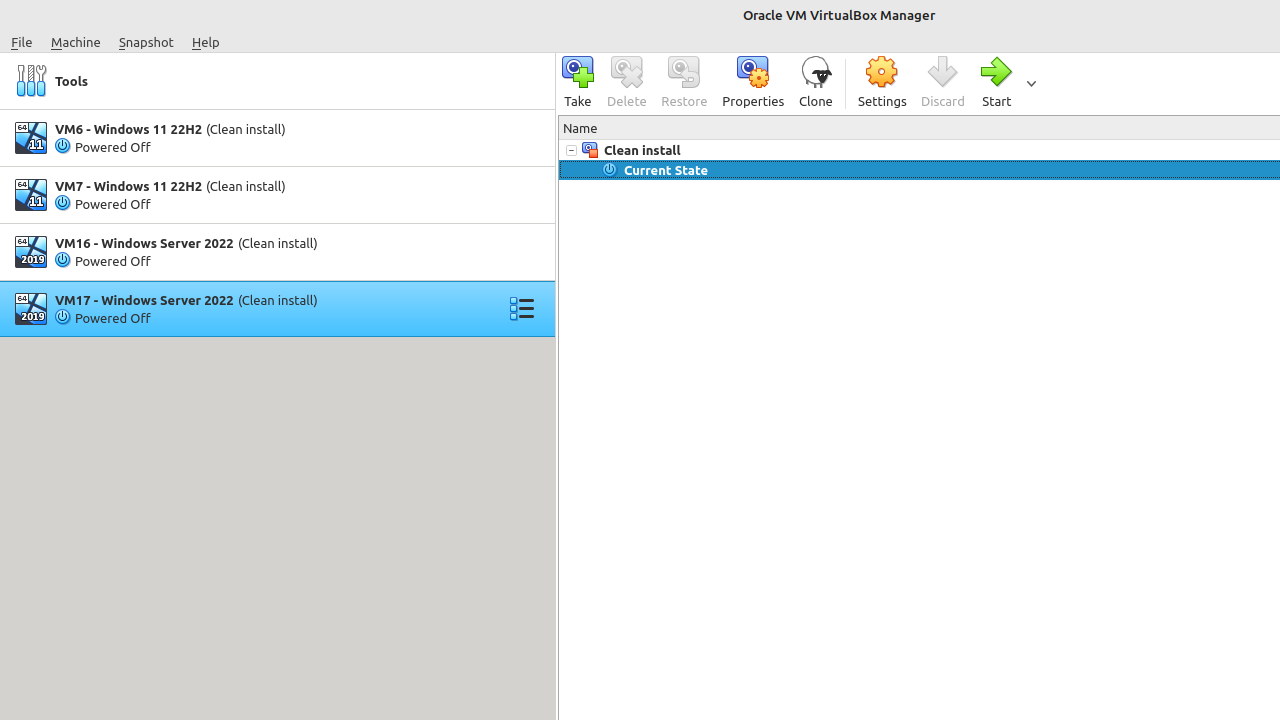The width and height of the screenshot is (1280, 720).
Task: Click VM6 Powered Off status text
Action: 113,147
